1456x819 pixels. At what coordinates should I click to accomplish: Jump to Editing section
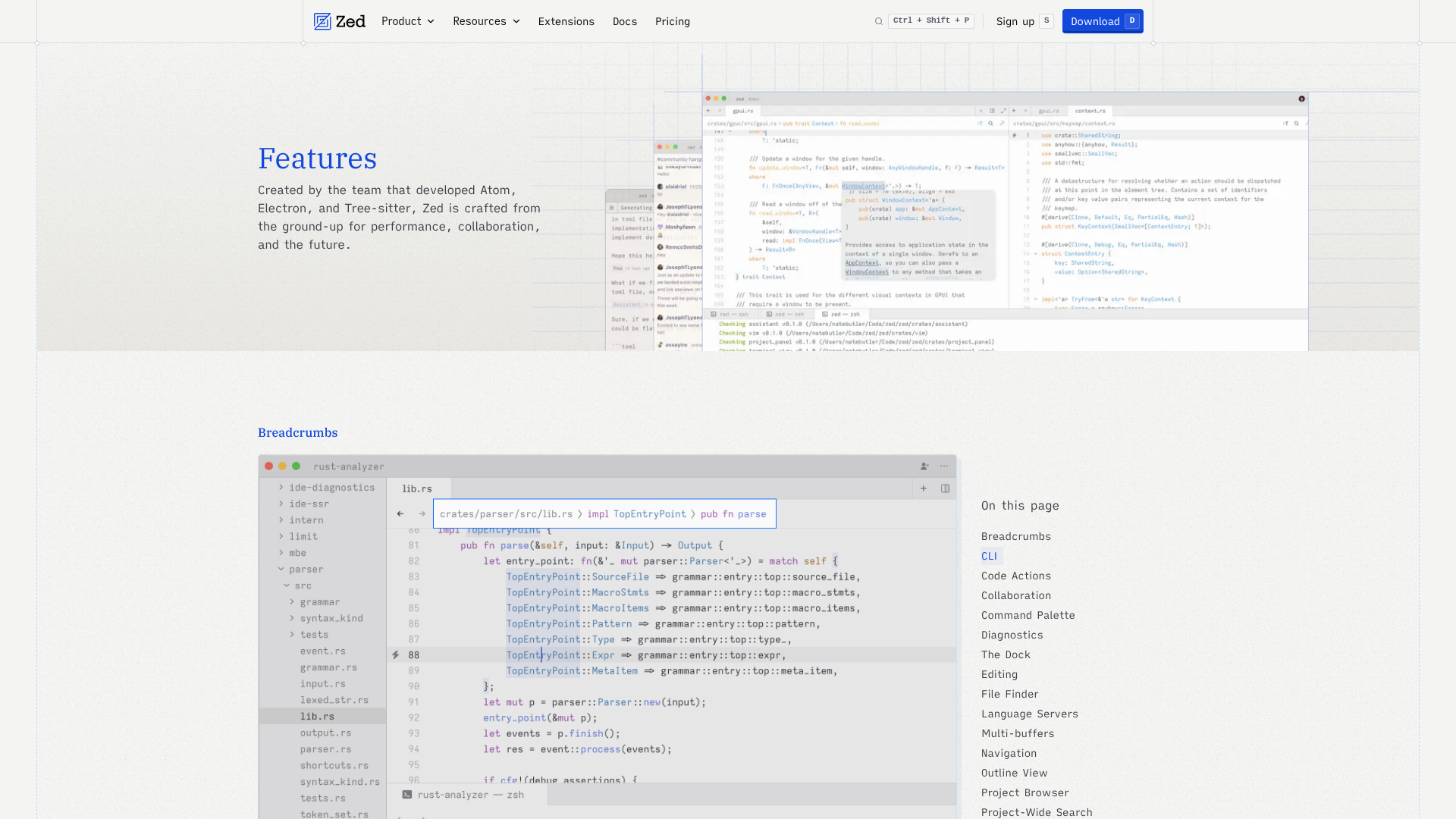pyautogui.click(x=999, y=674)
